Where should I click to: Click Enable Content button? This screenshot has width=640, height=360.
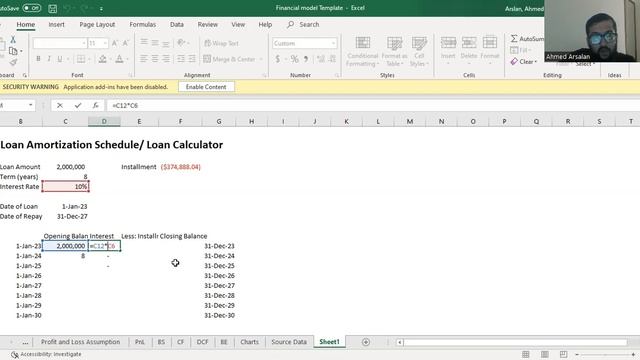[206, 87]
